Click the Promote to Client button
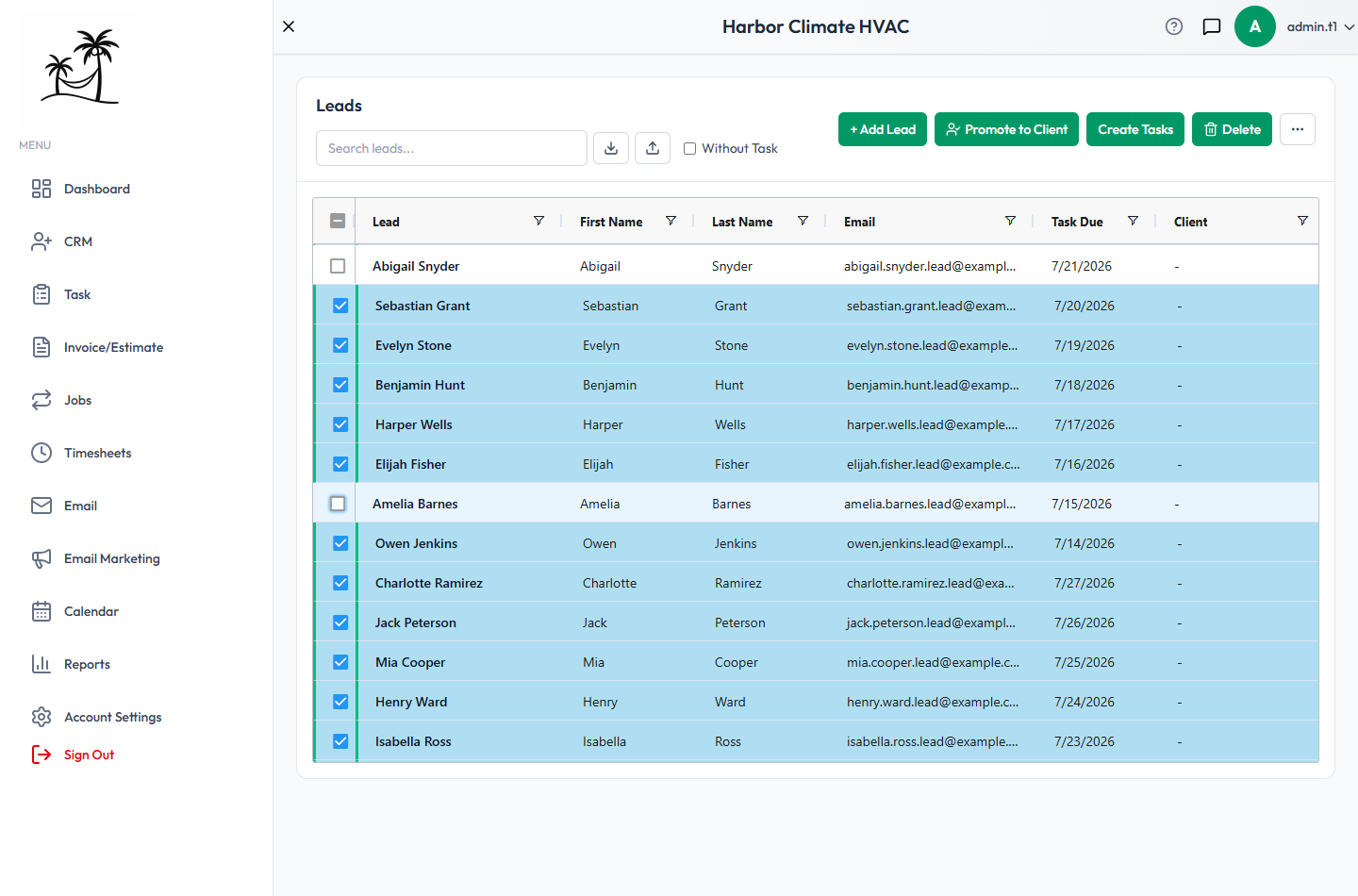 [x=1006, y=129]
